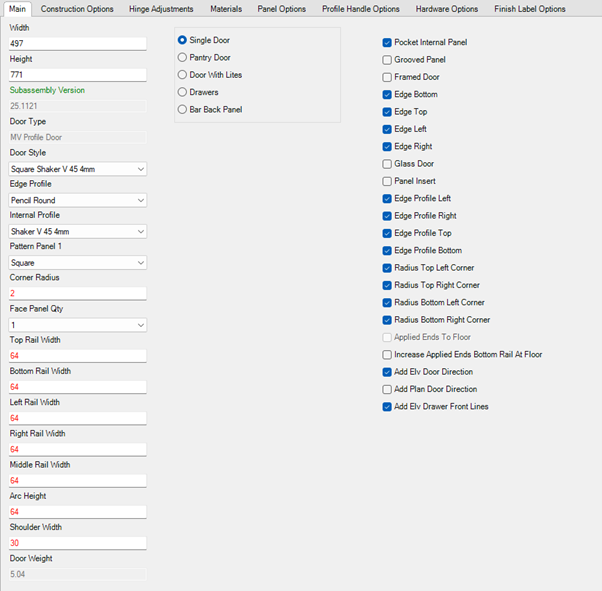The image size is (602, 591).
Task: Click the Width input field
Action: tap(77, 44)
